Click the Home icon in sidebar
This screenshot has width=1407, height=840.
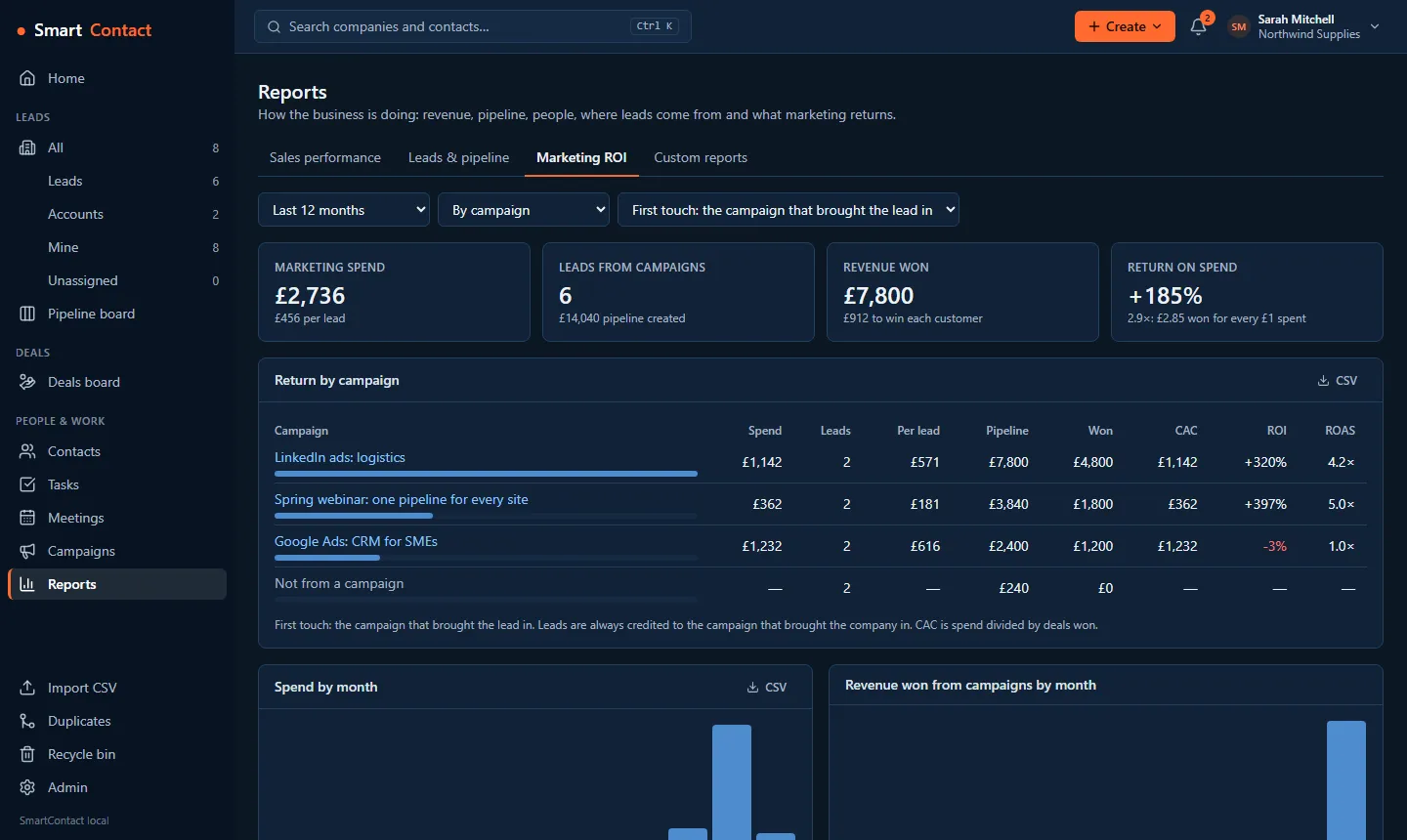pyautogui.click(x=27, y=78)
